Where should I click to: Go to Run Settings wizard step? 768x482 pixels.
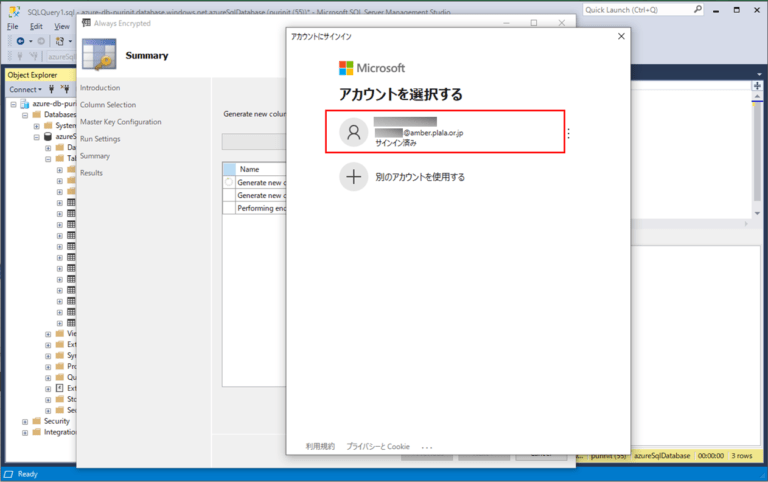[x=100, y=139]
